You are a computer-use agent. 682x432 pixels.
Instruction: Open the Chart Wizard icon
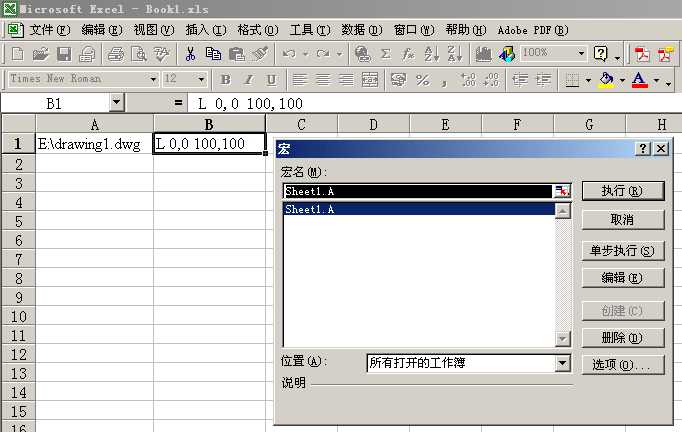coord(483,54)
